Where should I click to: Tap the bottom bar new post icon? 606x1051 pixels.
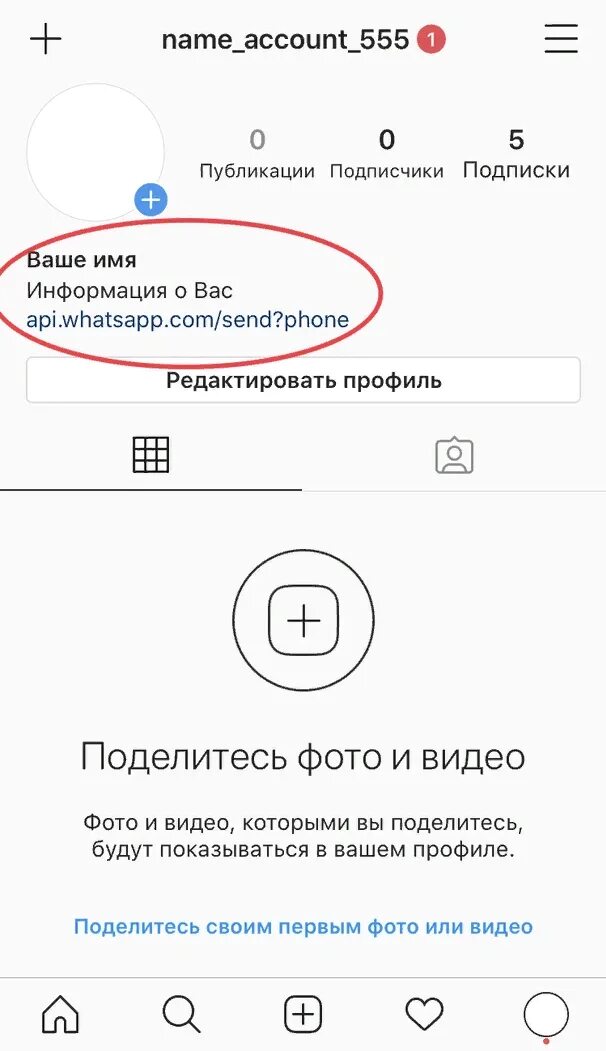303,1013
